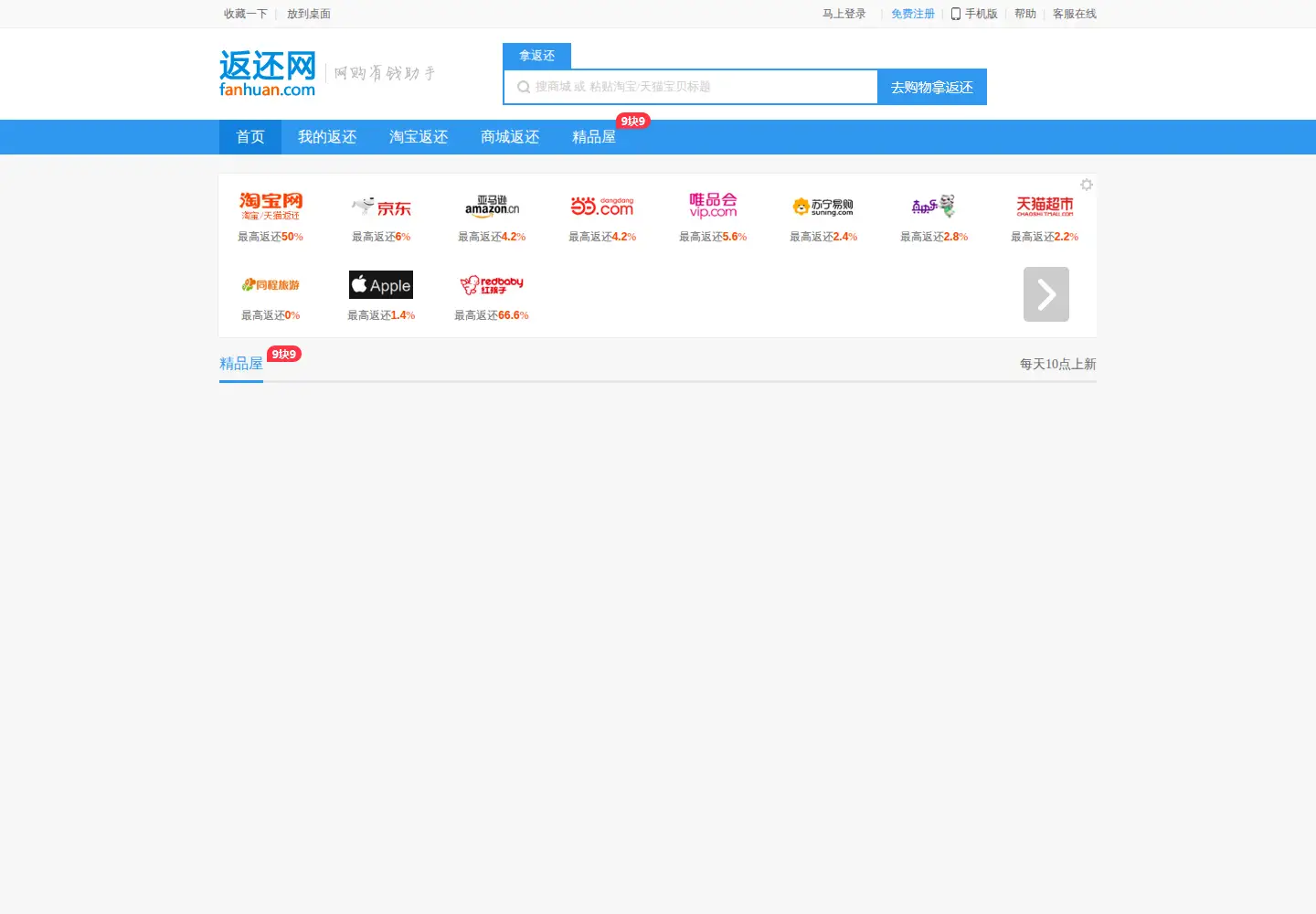Click the 收藏一下 link
The width and height of the screenshot is (1316, 914).
[x=246, y=14]
